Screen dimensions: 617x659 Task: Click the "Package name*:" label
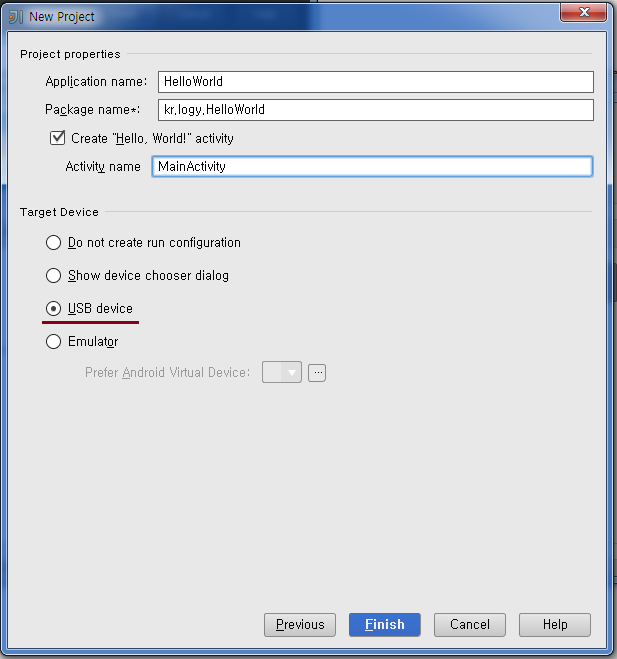(x=92, y=110)
